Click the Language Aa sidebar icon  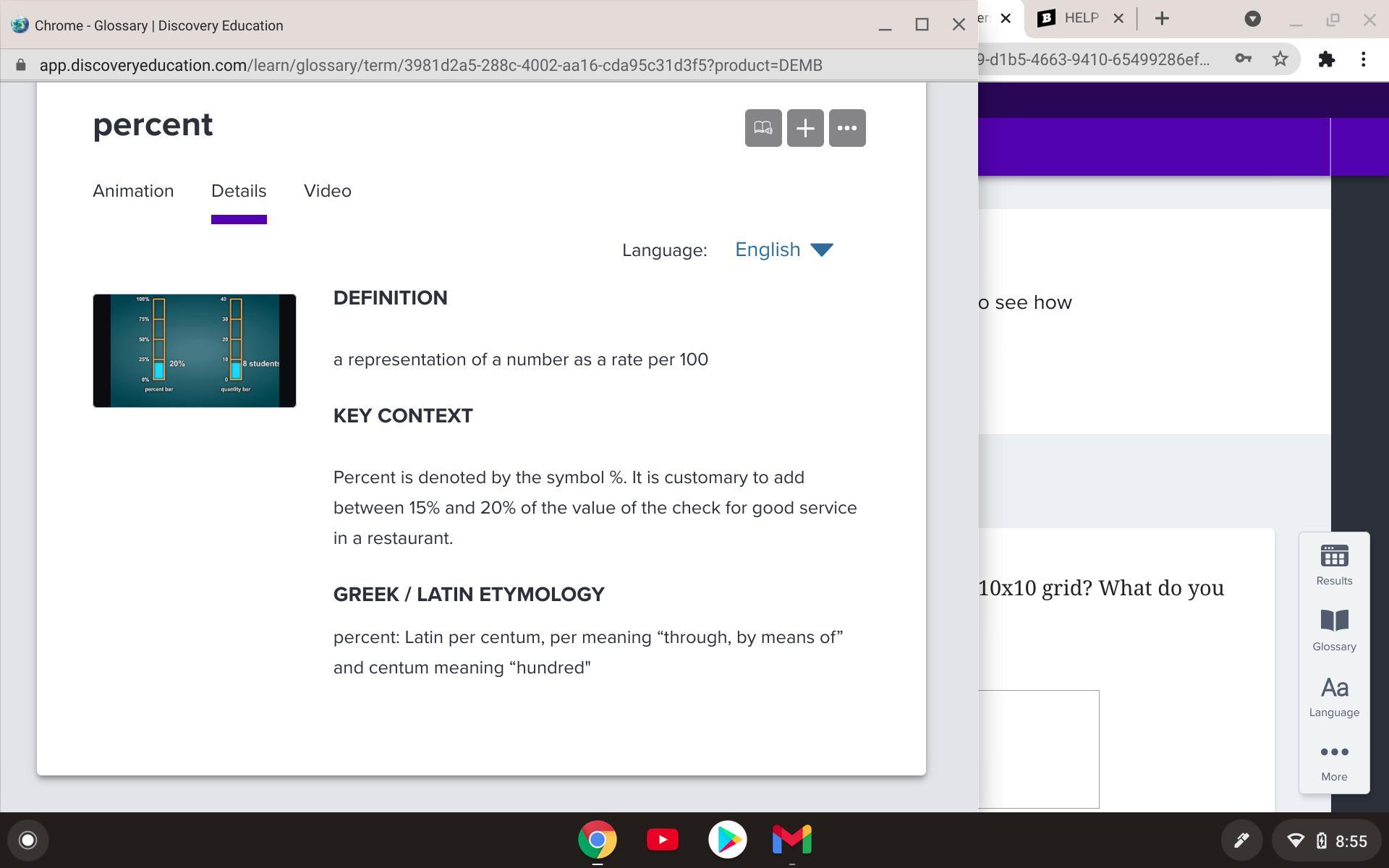1334,696
